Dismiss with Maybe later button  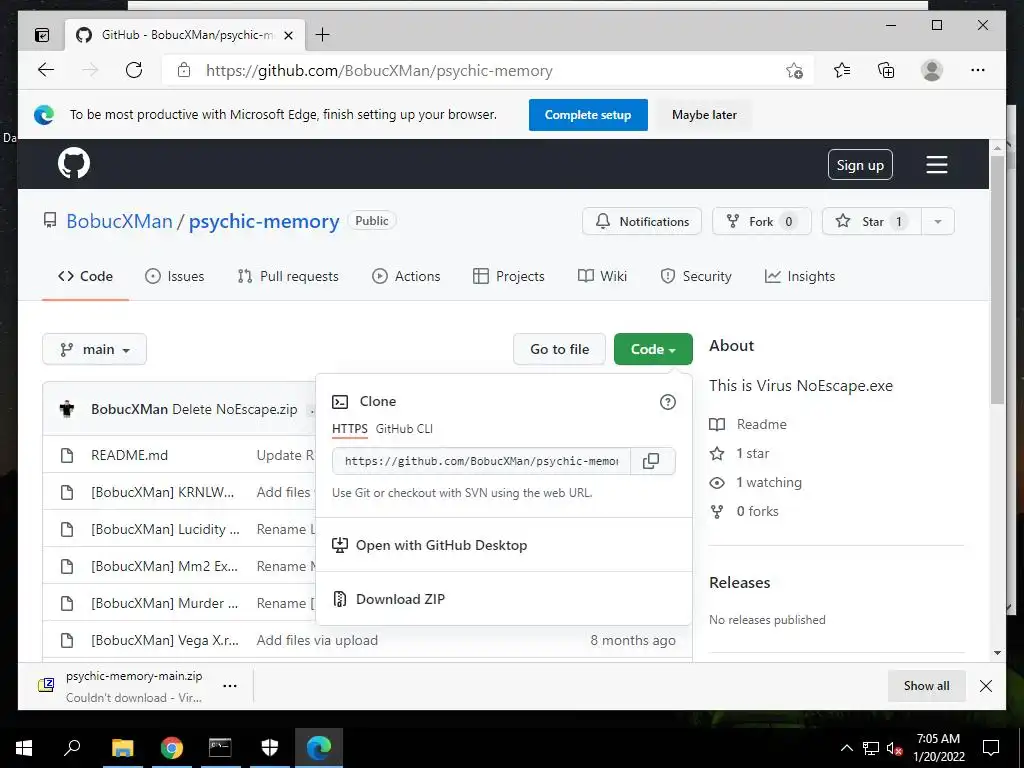point(704,115)
